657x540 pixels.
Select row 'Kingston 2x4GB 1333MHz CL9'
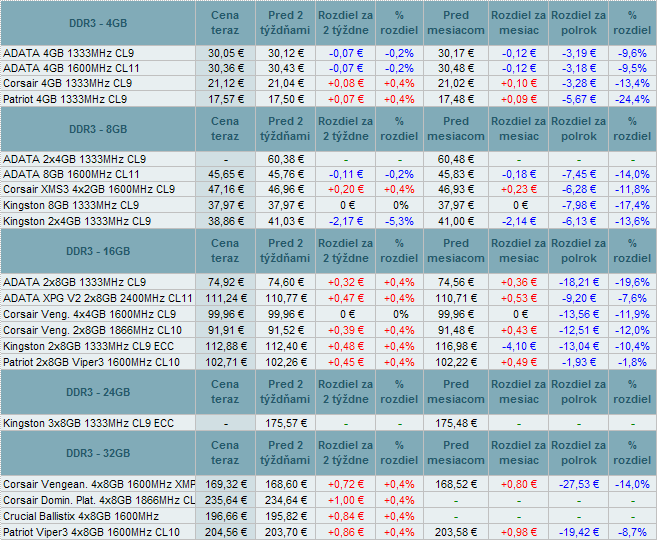(328, 221)
